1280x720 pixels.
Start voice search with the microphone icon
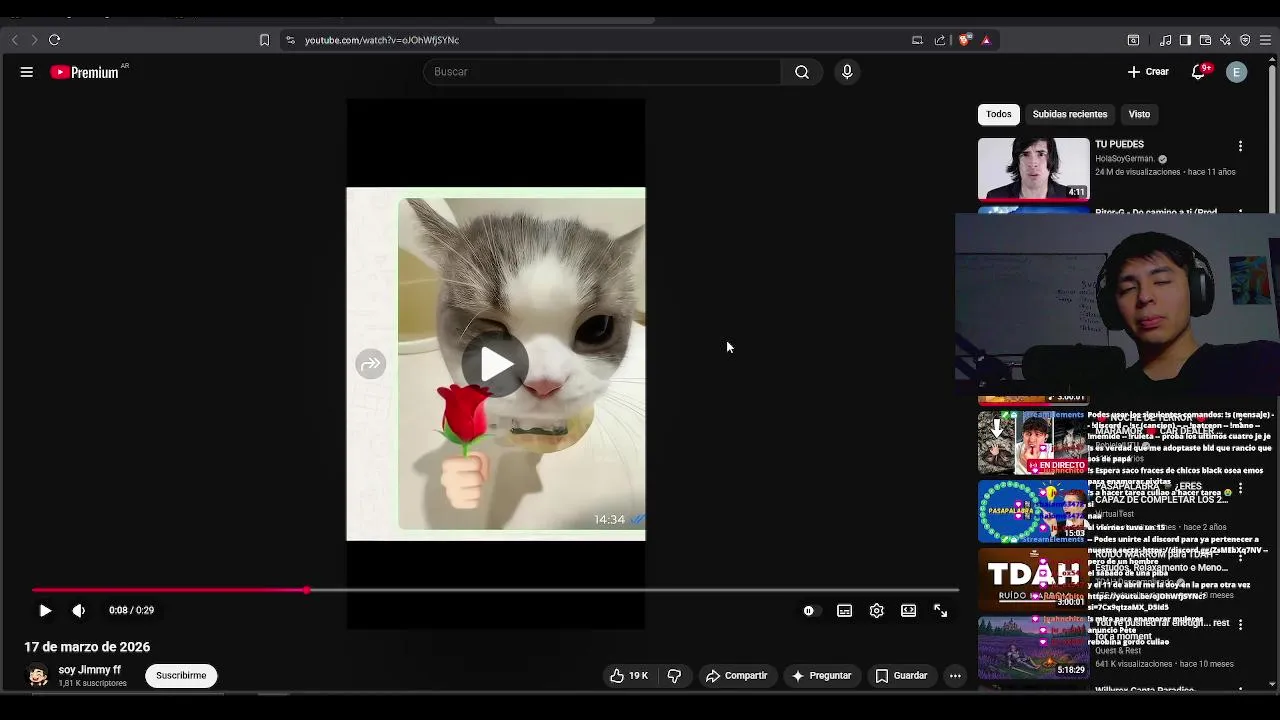click(x=847, y=72)
